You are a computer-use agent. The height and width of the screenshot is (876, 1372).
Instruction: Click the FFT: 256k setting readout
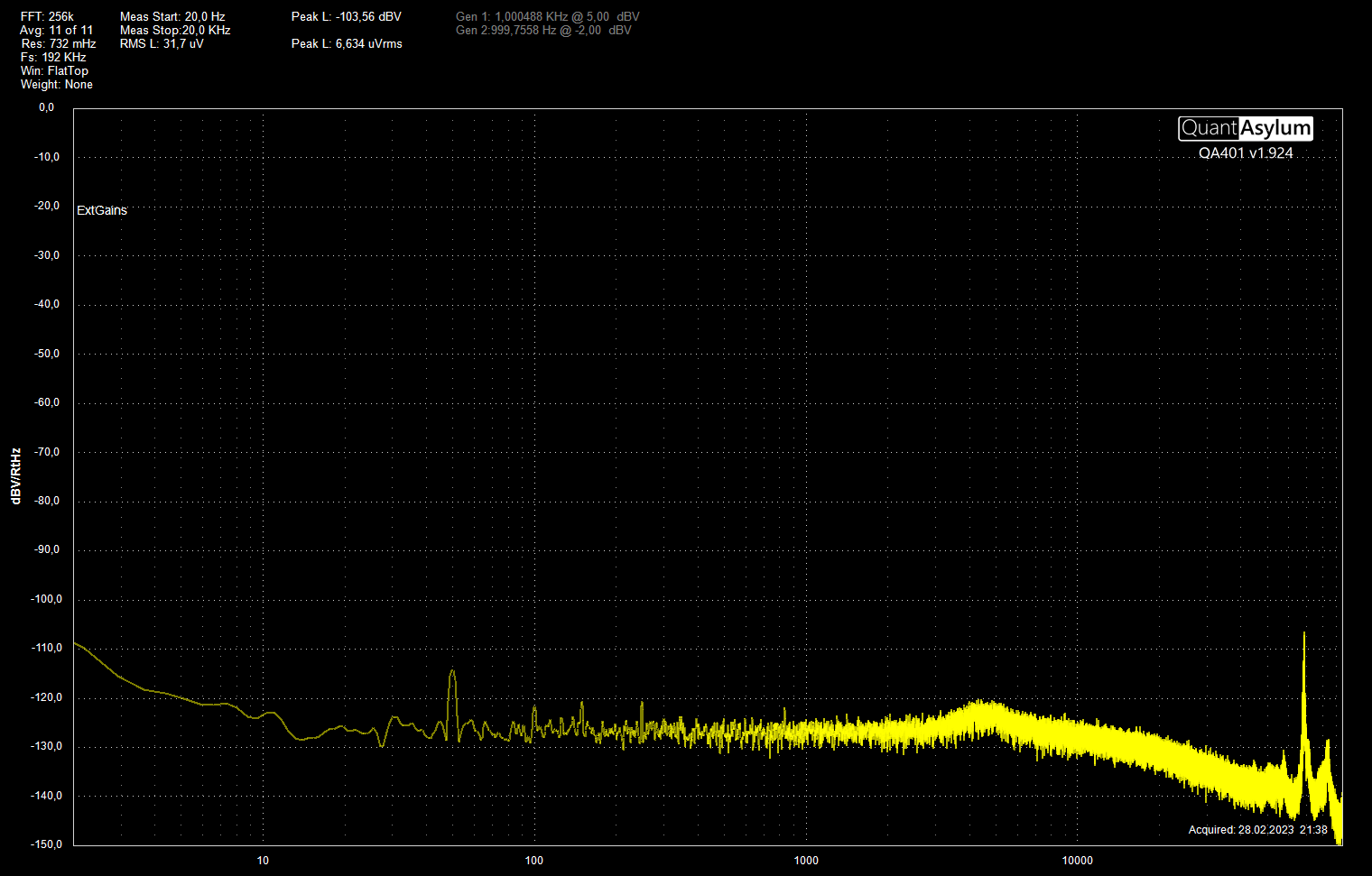pos(47,16)
